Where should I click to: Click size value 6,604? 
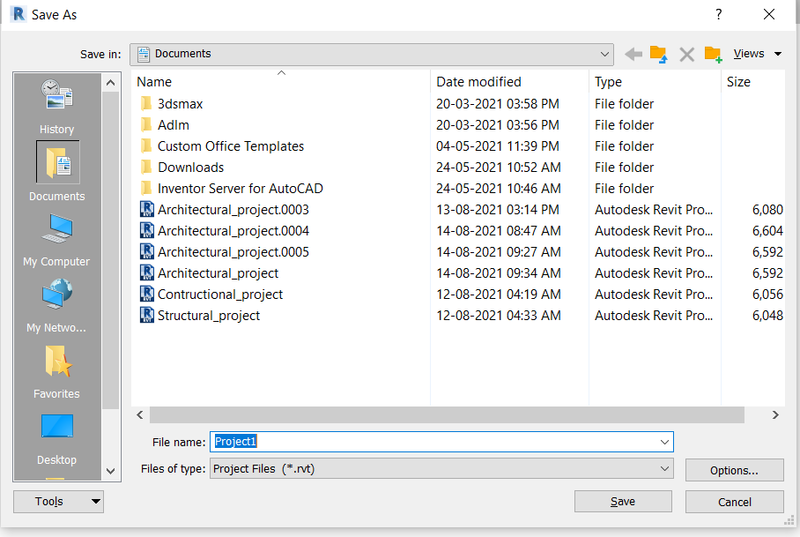click(x=767, y=231)
